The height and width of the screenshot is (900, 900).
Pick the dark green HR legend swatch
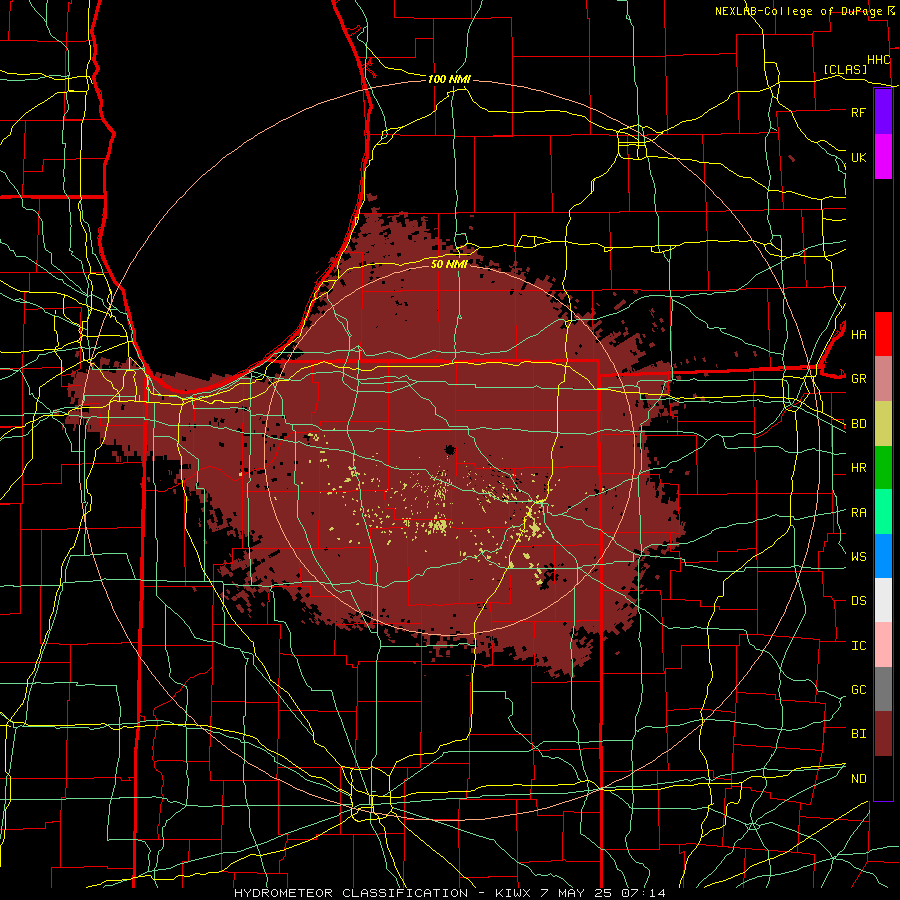point(883,468)
